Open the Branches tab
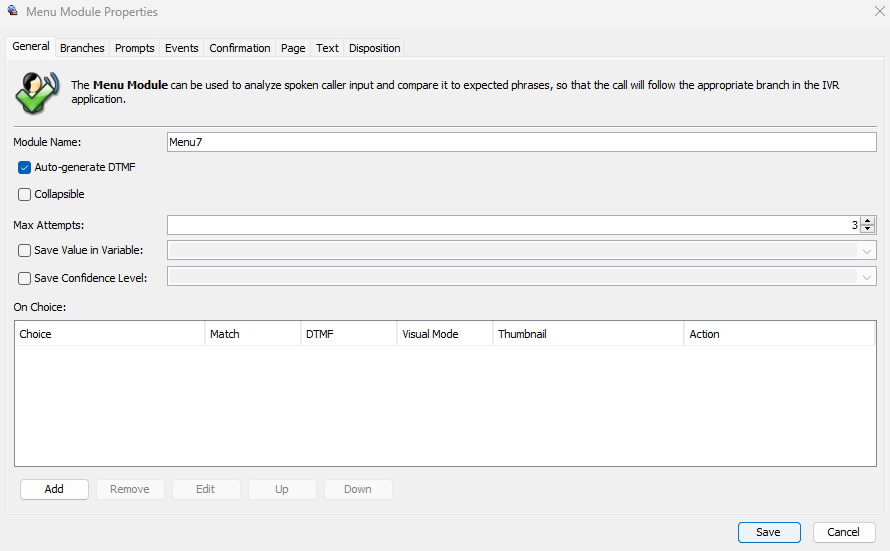 tap(82, 48)
